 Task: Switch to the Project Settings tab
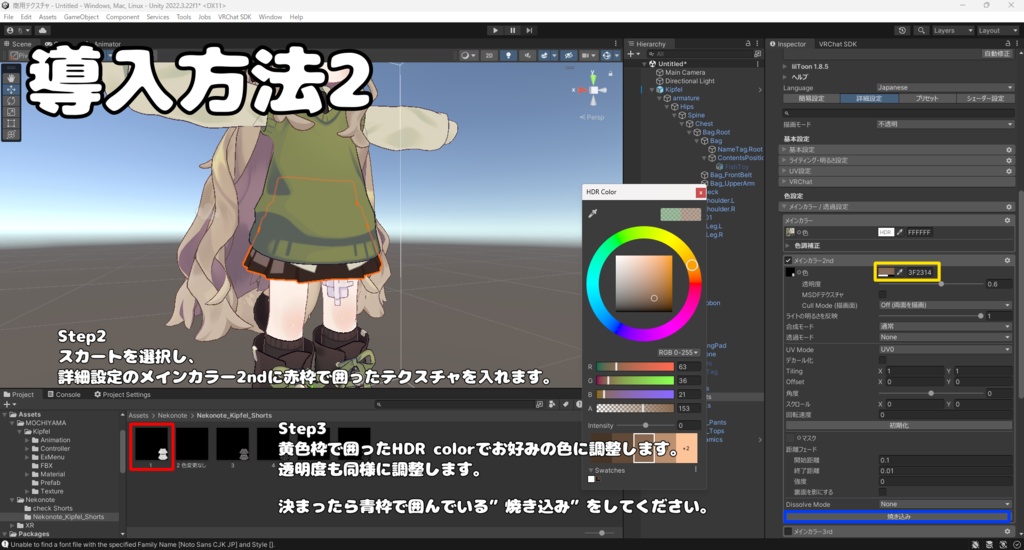coord(122,395)
